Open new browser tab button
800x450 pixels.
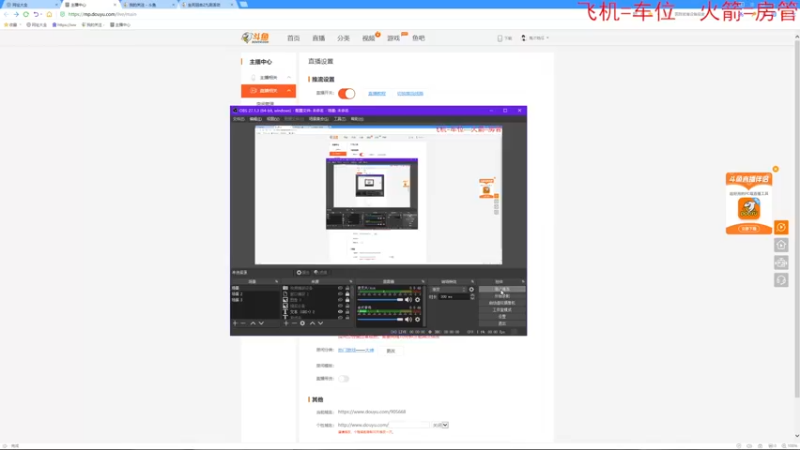pos(244,4)
